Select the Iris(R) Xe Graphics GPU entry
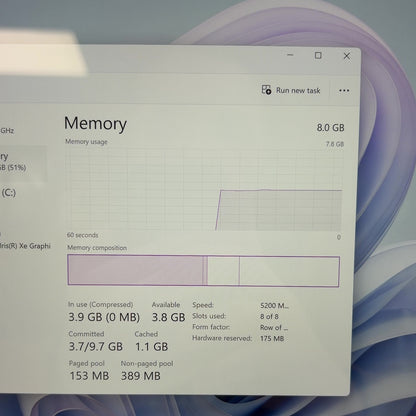This screenshot has height=416, width=416. click(x=25, y=246)
